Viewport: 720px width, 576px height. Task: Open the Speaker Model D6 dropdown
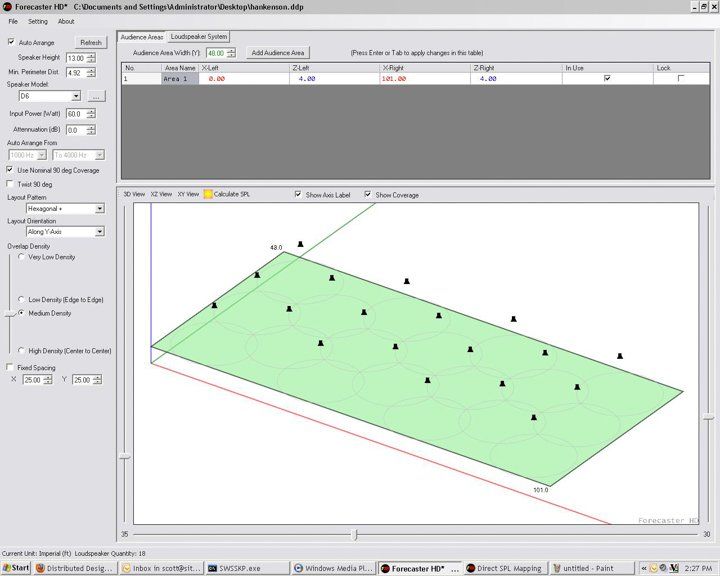pyautogui.click(x=77, y=97)
